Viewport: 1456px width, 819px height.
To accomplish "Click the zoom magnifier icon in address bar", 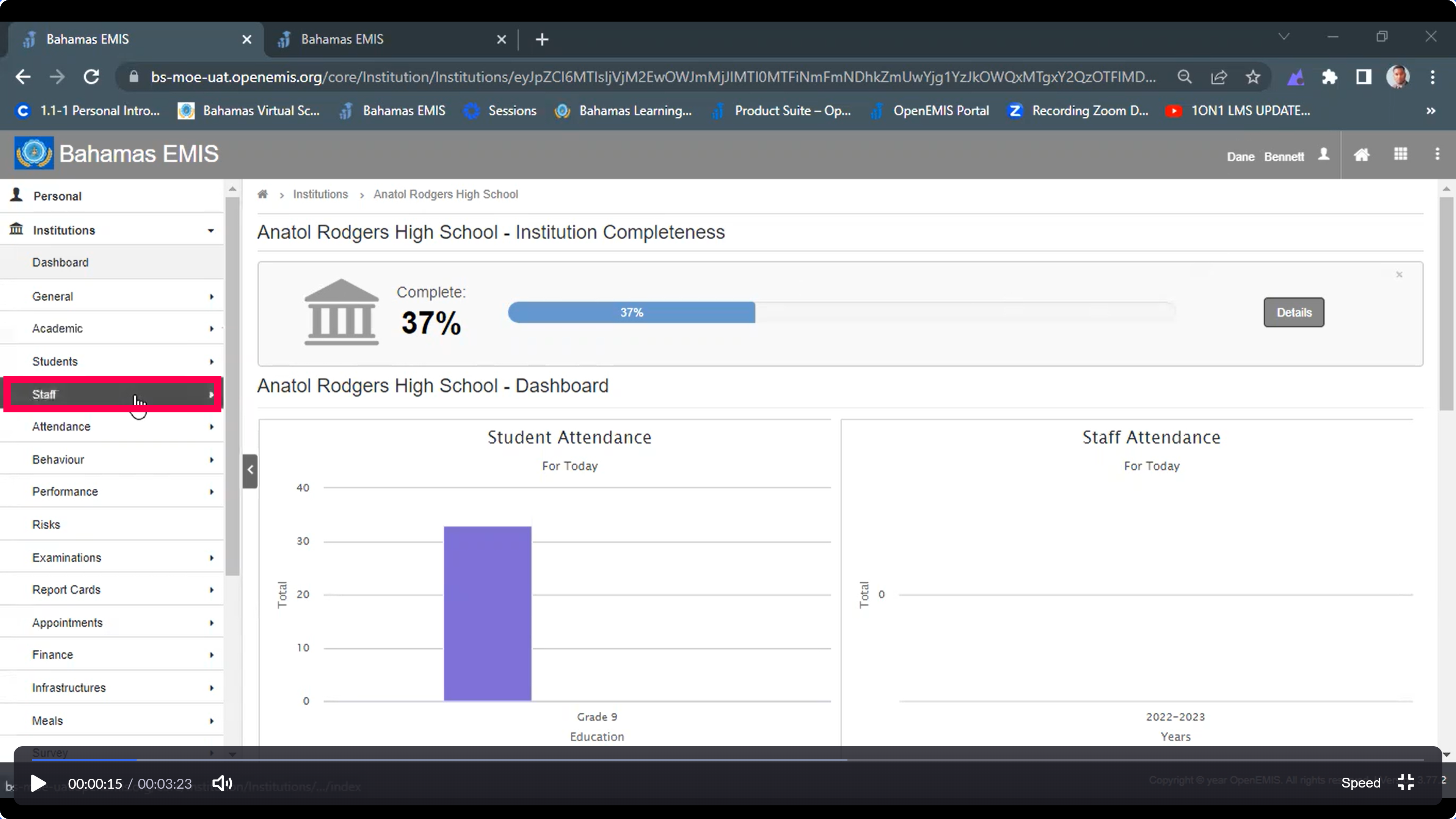I will [x=1185, y=77].
